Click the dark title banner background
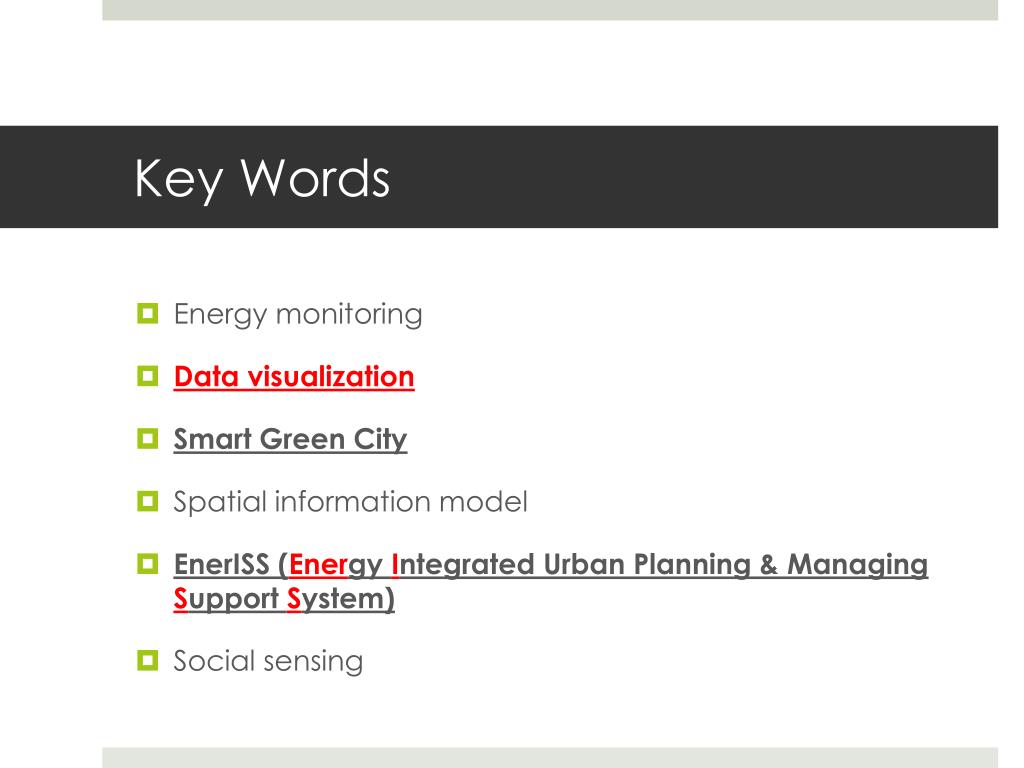 (x=653, y=177)
